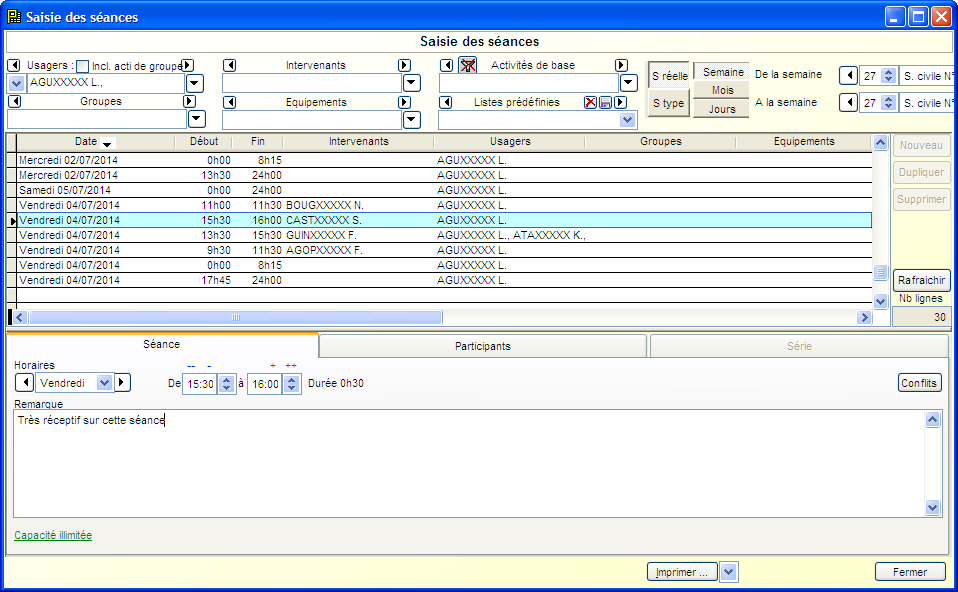Viewport: 958px width, 592px height.
Task: Click the Imprimer ... button
Action: pyautogui.click(x=682, y=572)
